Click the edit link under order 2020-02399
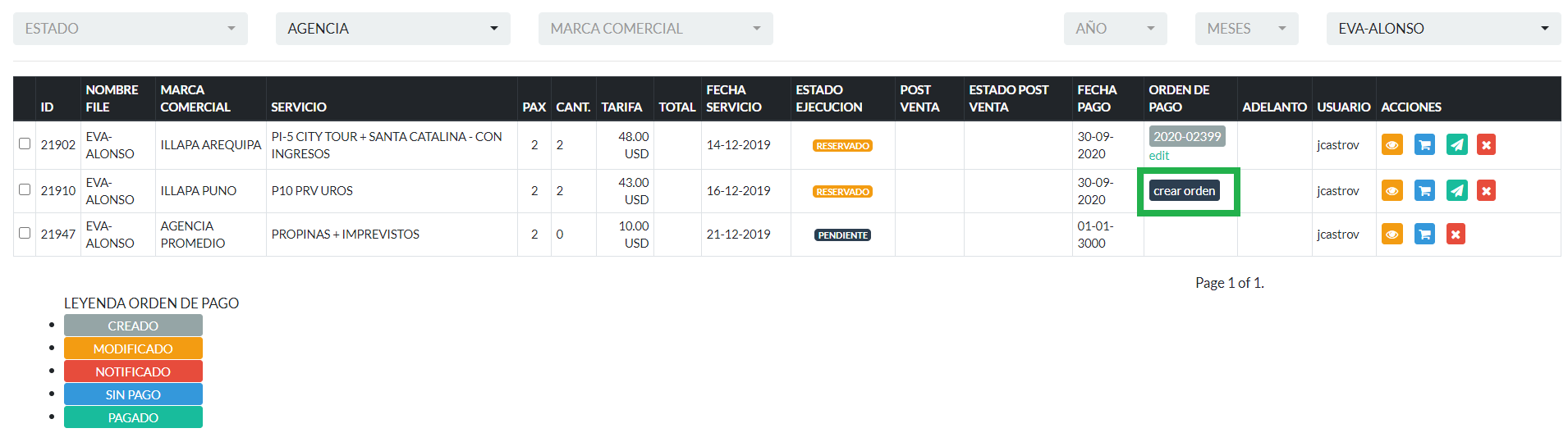 (x=1158, y=156)
